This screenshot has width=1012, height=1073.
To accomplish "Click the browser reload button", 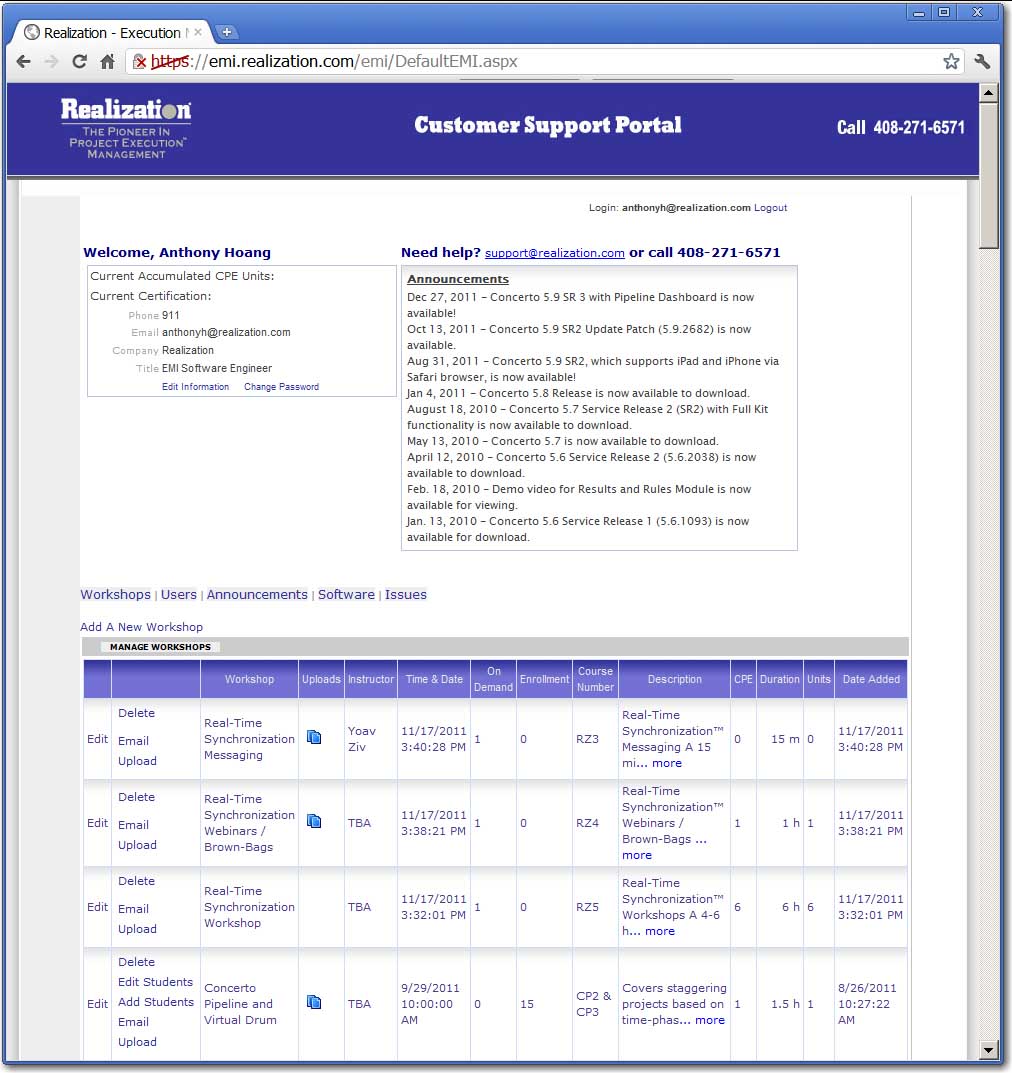I will point(79,62).
